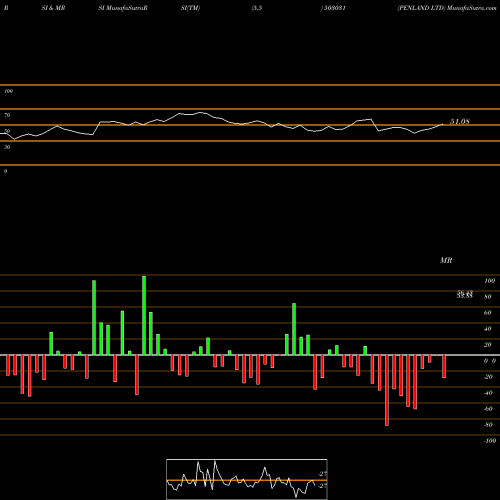Click the 70 label on RSI scale
This screenshot has width=500, height=500.
[x=7, y=115]
